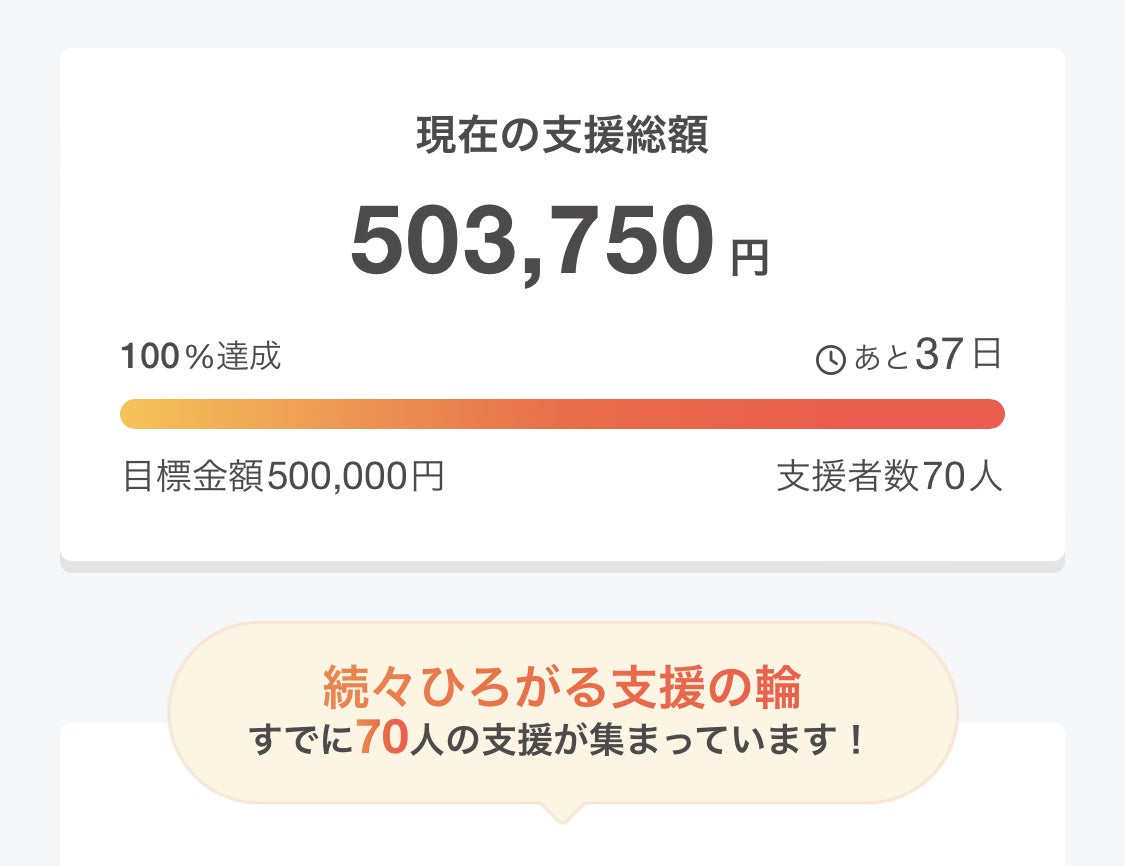This screenshot has height=866, width=1125.
Task: Click the 503,750 total amount figure
Action: (533, 242)
